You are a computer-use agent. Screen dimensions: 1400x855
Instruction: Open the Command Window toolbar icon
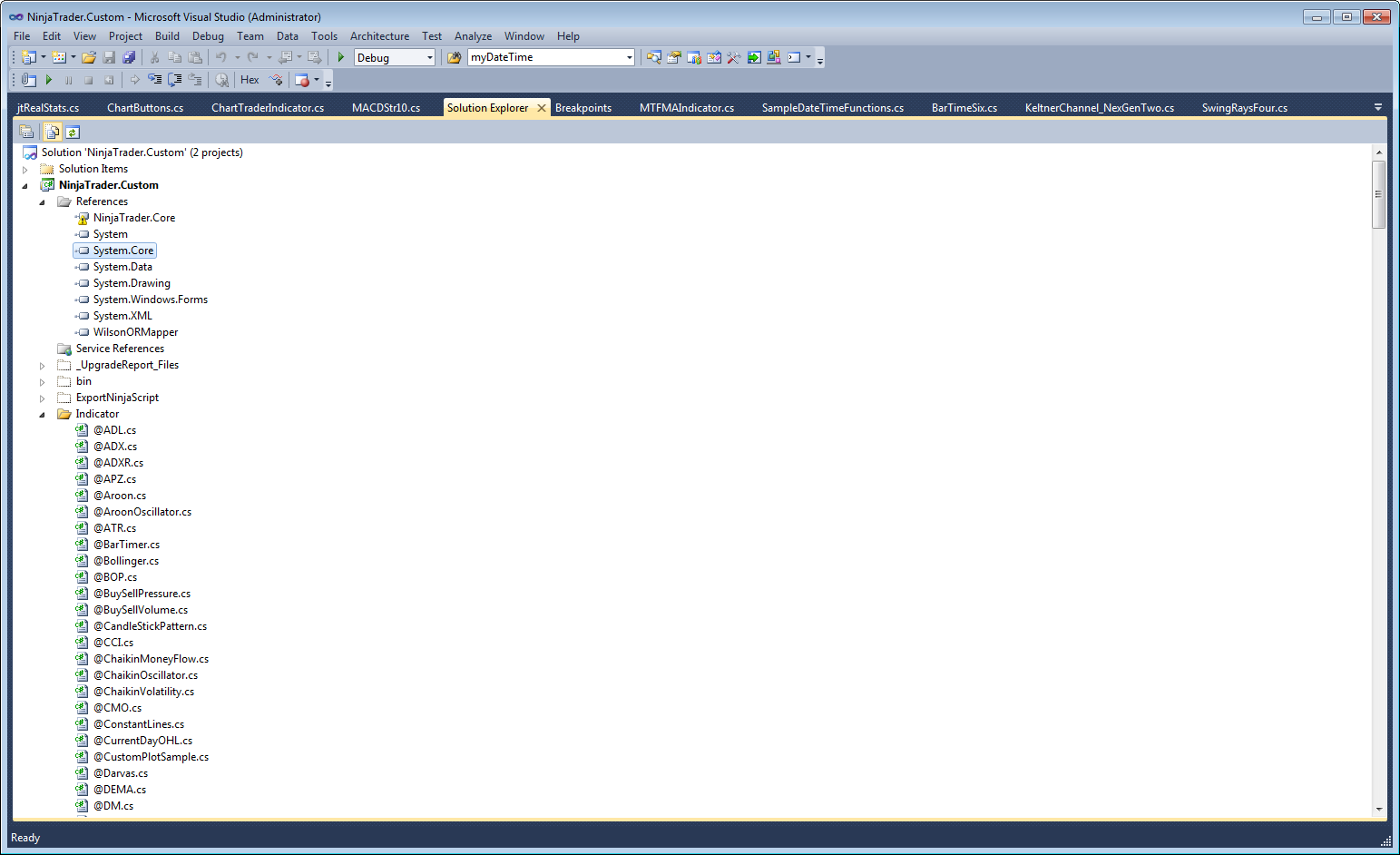pos(794,57)
